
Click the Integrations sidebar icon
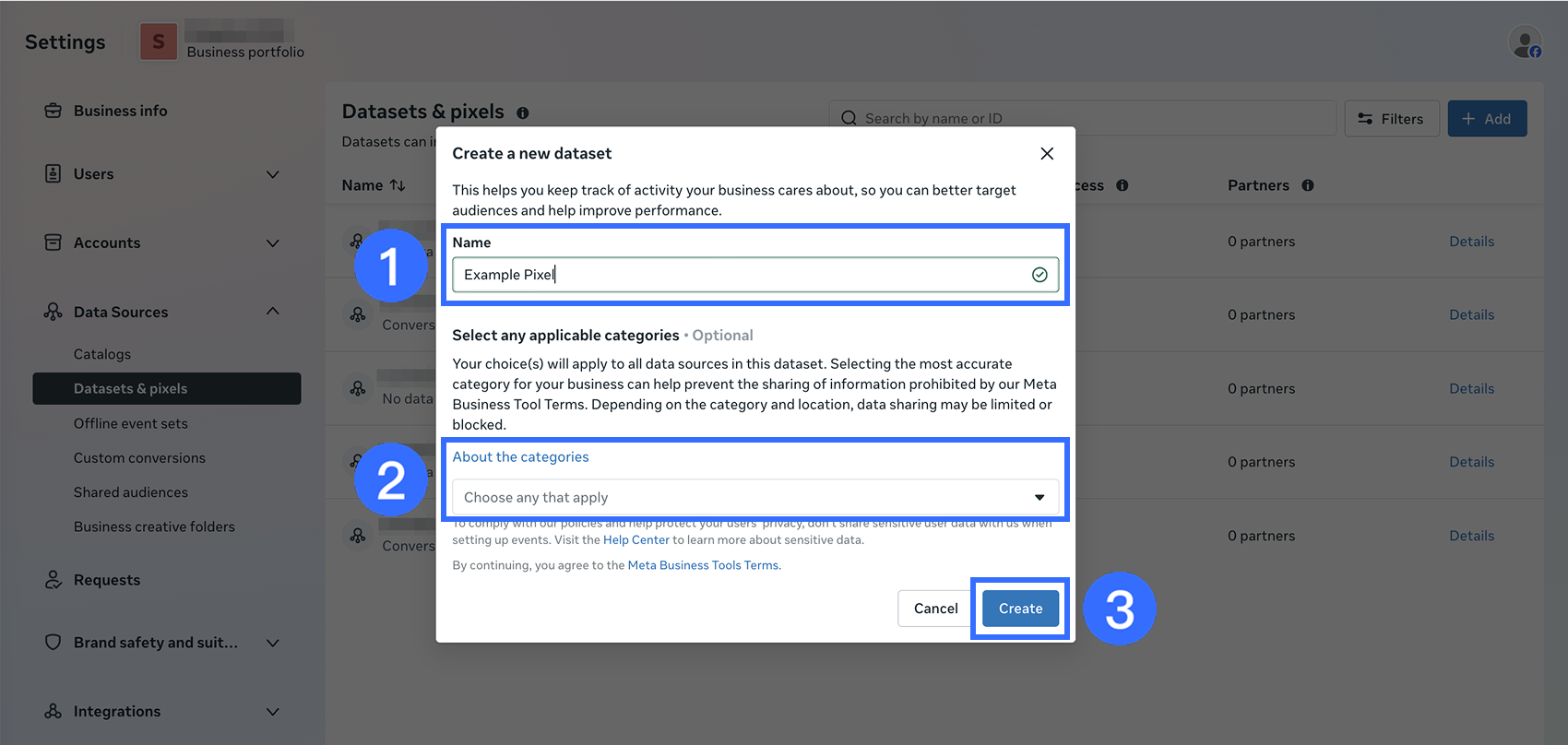click(53, 711)
